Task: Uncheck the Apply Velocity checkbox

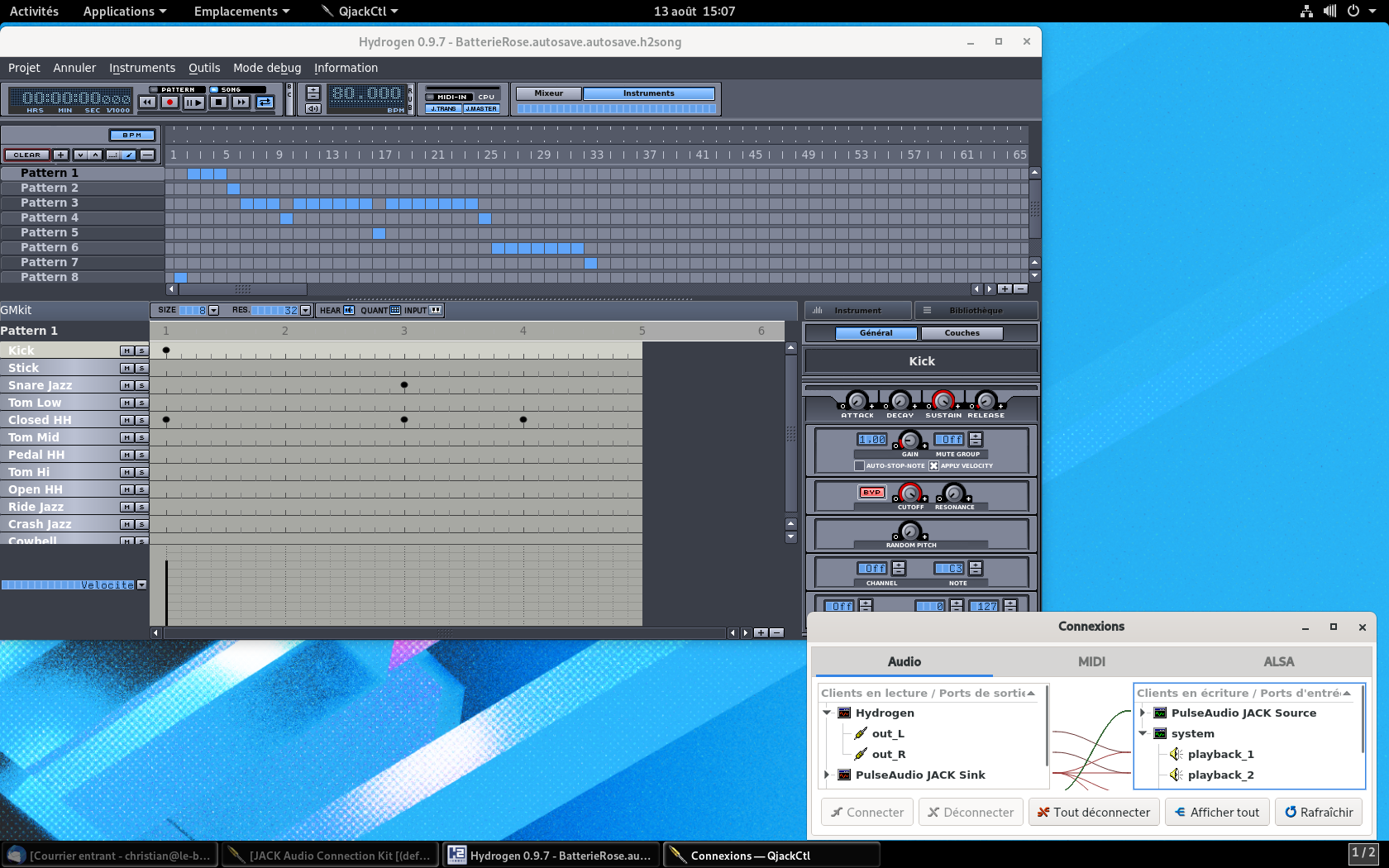Action: coord(933,466)
